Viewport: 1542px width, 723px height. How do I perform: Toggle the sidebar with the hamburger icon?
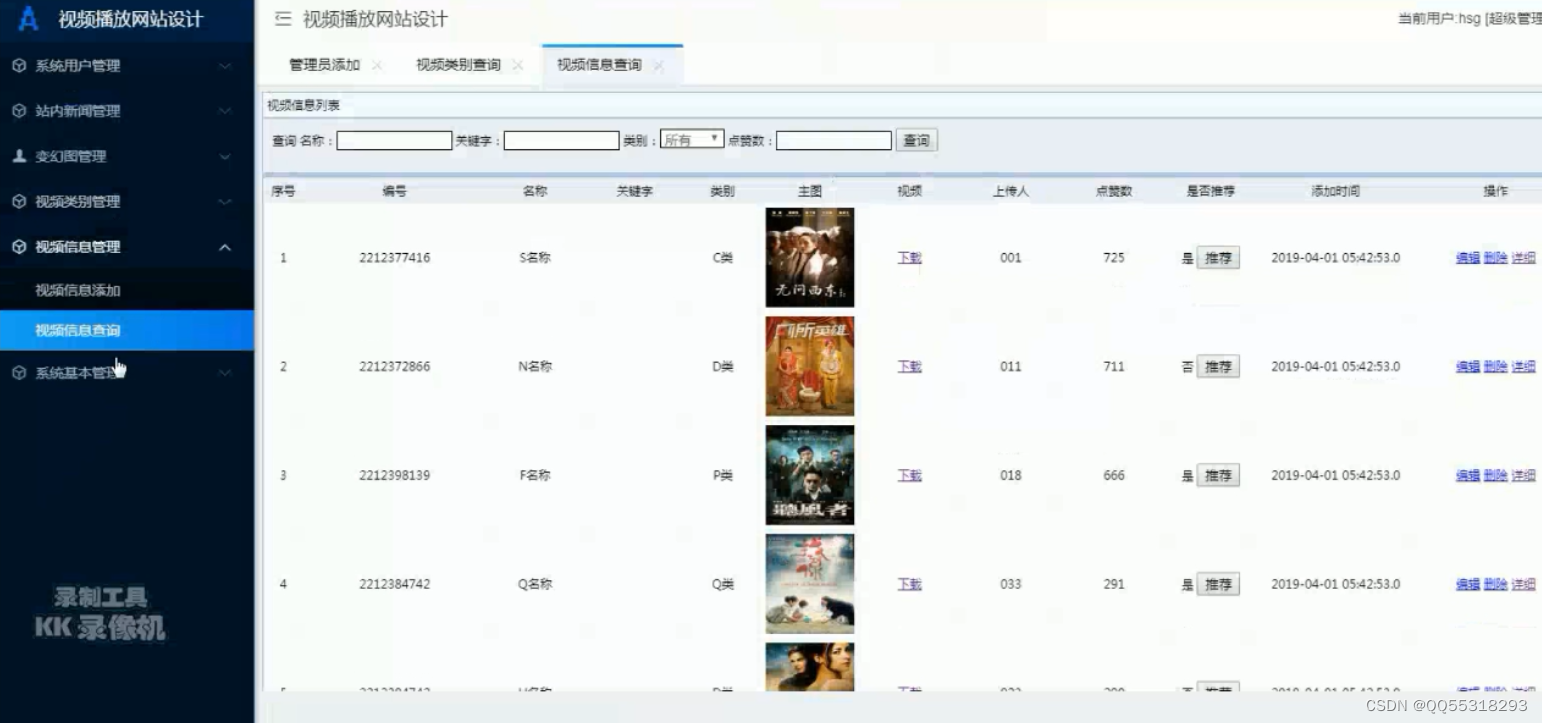click(283, 19)
